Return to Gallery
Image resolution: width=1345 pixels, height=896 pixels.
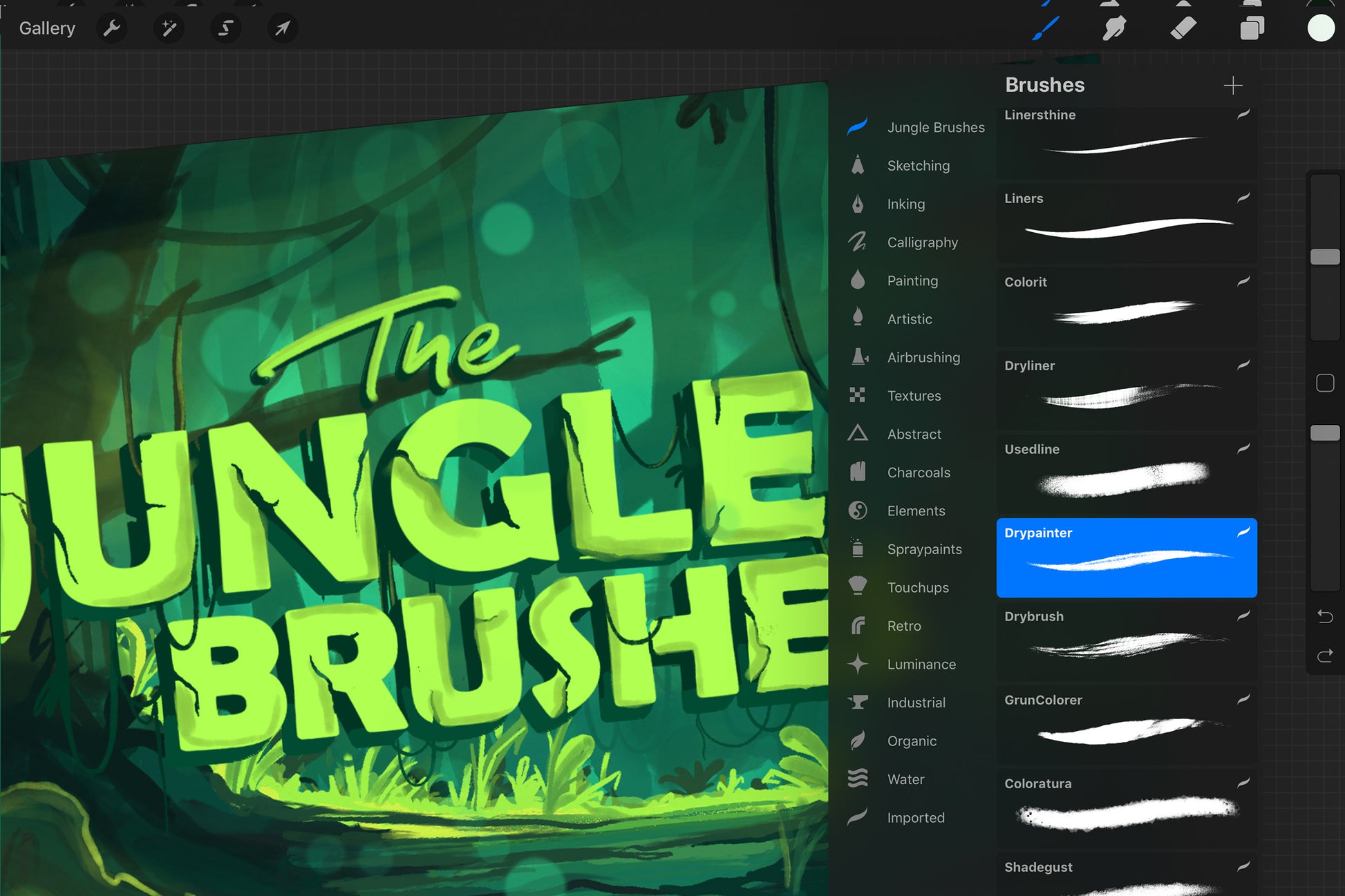click(47, 28)
